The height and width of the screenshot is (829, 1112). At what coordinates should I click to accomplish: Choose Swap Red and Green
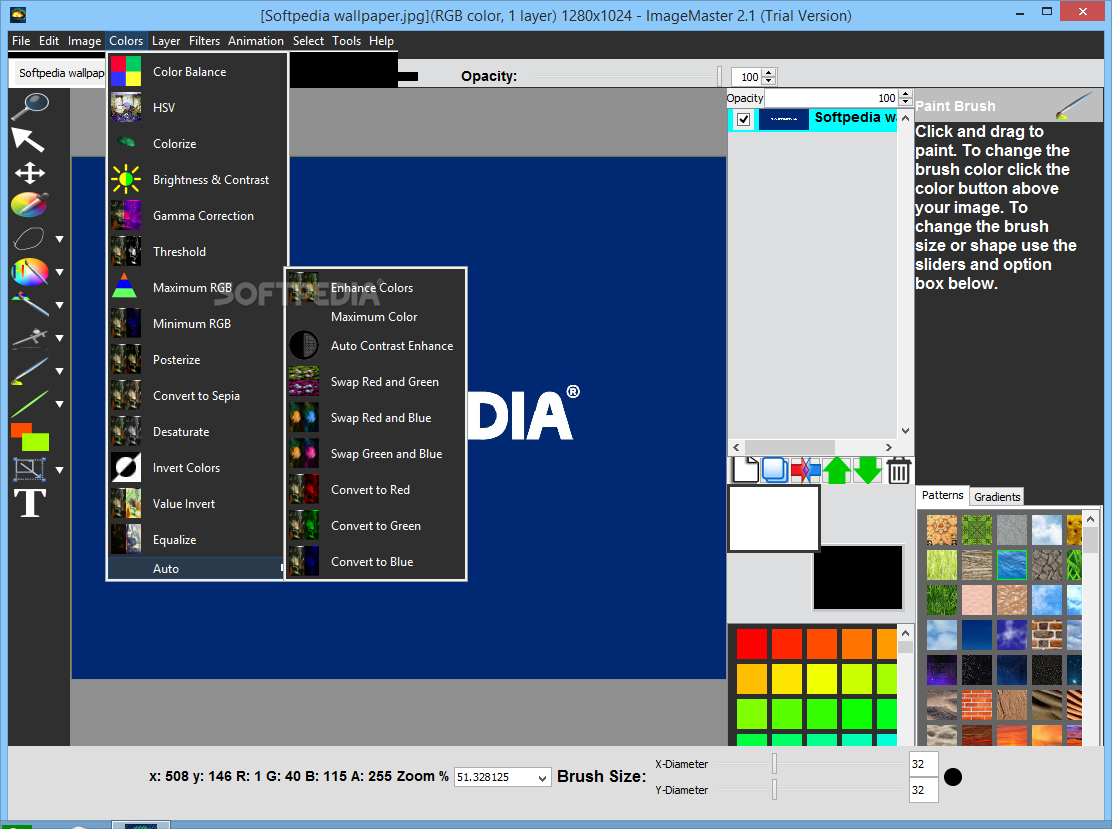pos(375,382)
